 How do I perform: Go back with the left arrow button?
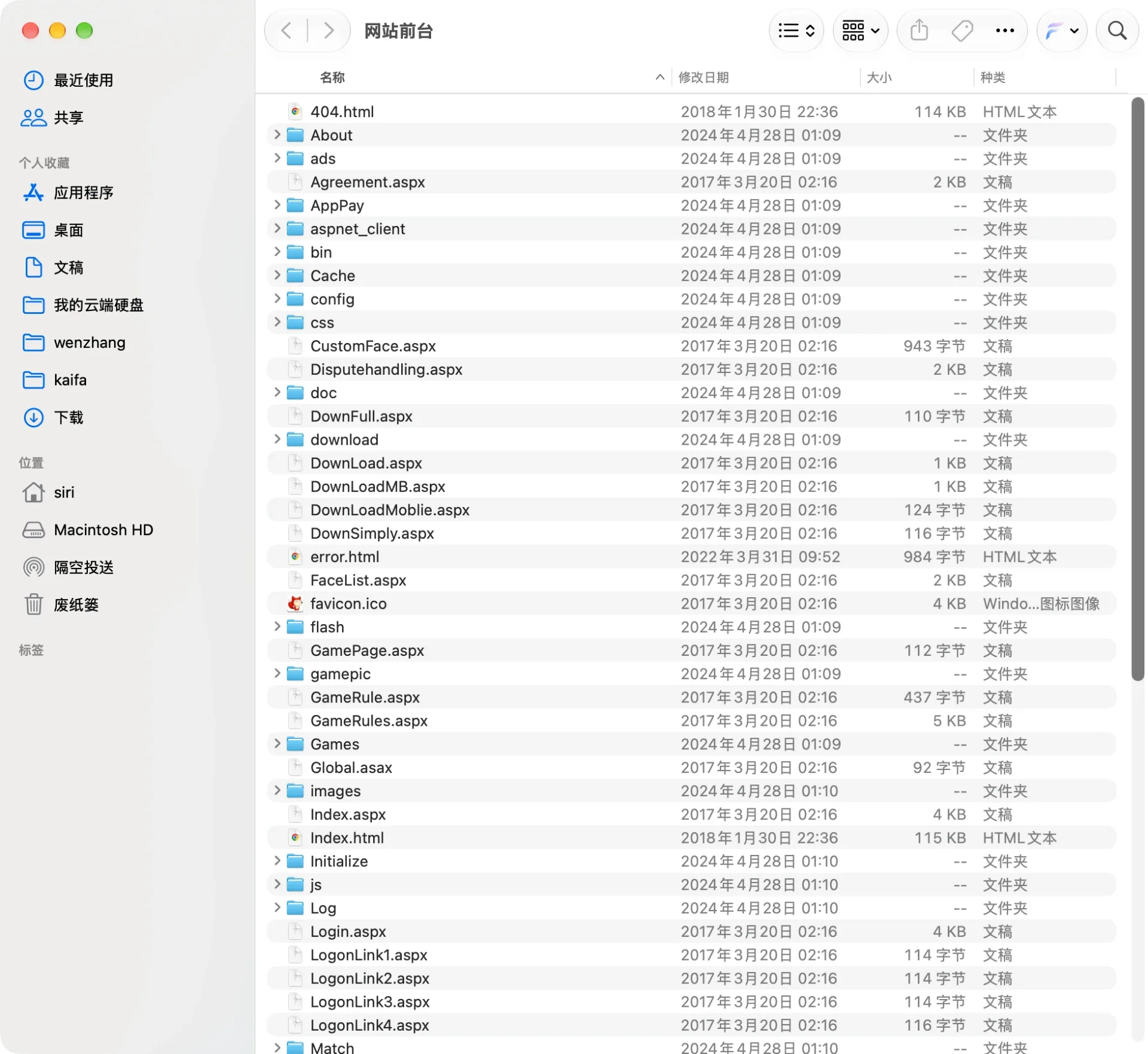coord(287,30)
